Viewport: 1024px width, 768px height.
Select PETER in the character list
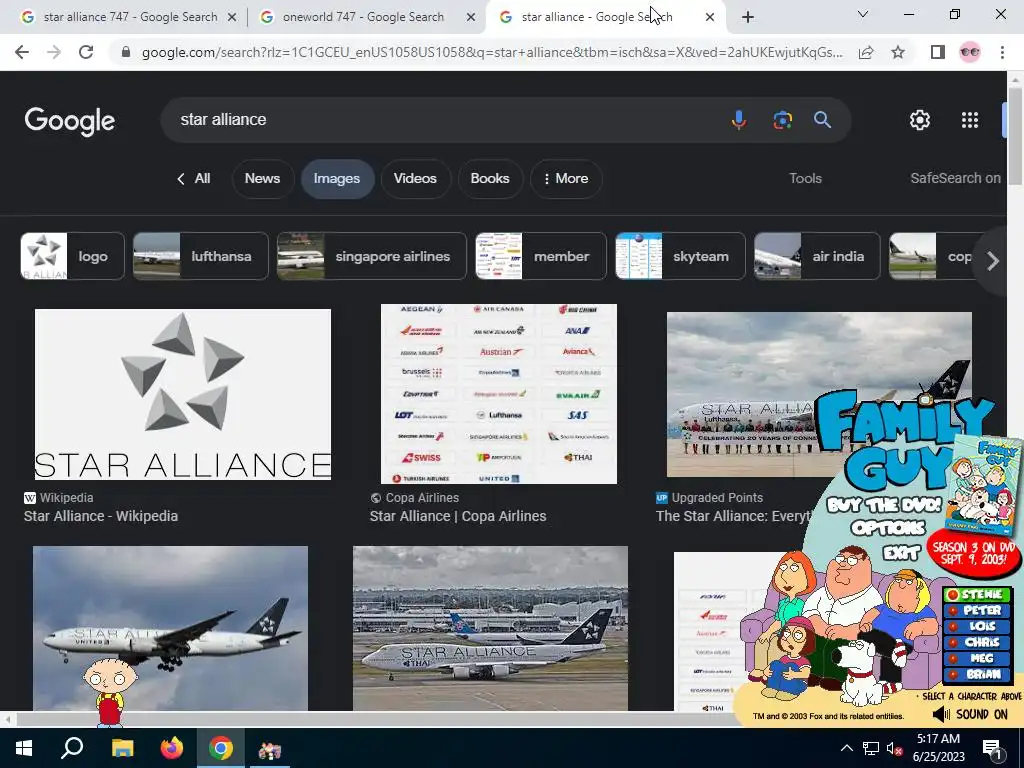tap(978, 611)
